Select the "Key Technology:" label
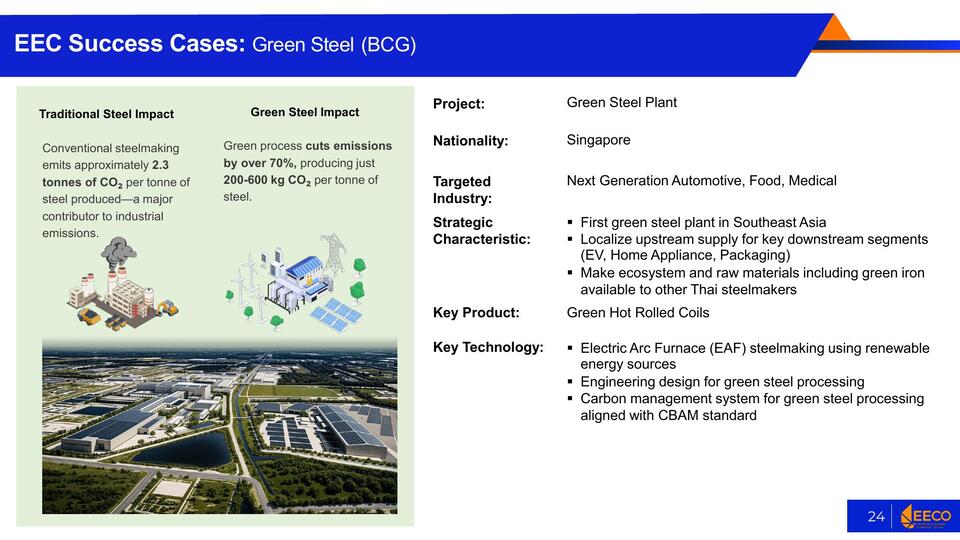Viewport: 960px width, 540px height. pos(488,348)
